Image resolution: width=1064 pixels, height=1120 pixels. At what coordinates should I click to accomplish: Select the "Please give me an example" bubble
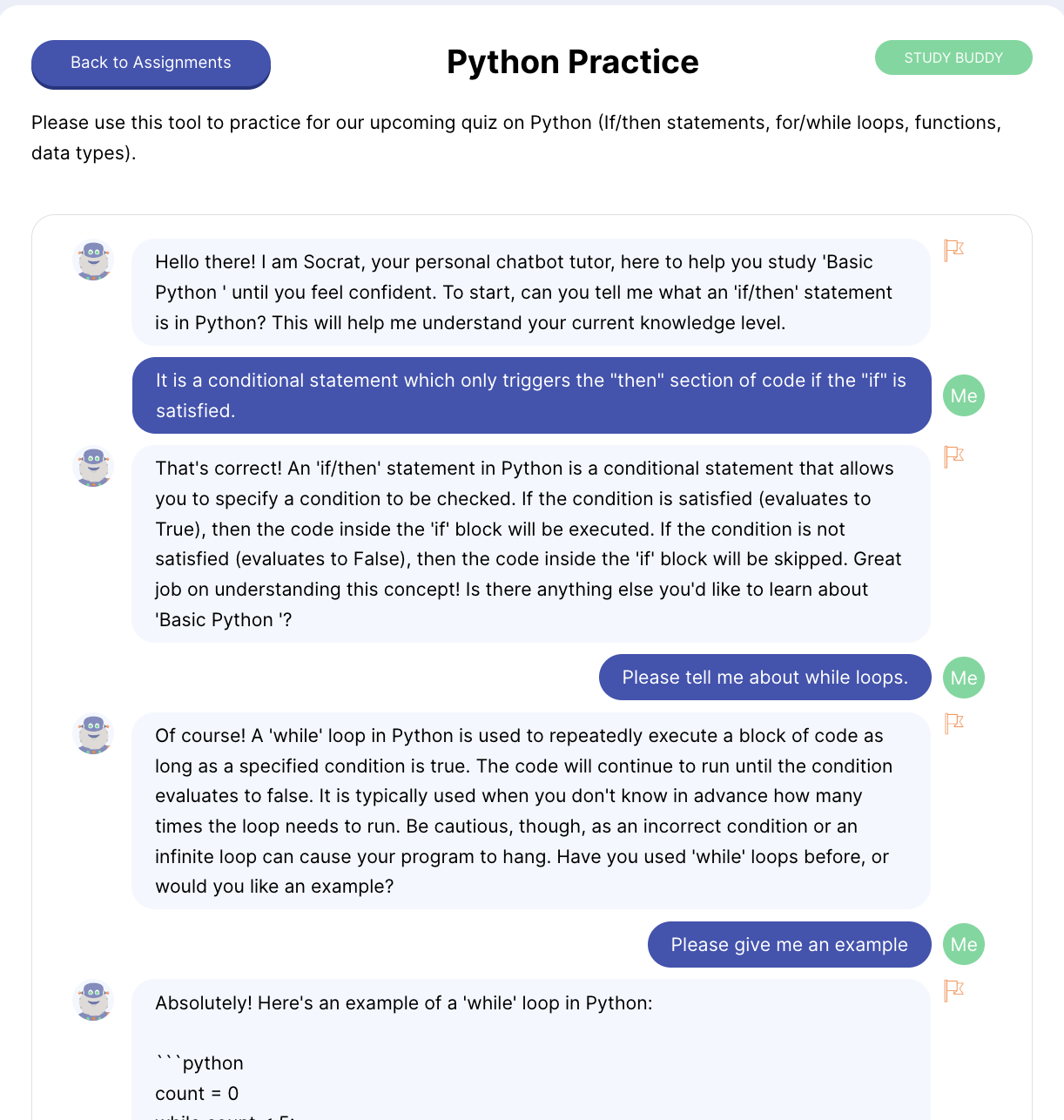click(789, 944)
